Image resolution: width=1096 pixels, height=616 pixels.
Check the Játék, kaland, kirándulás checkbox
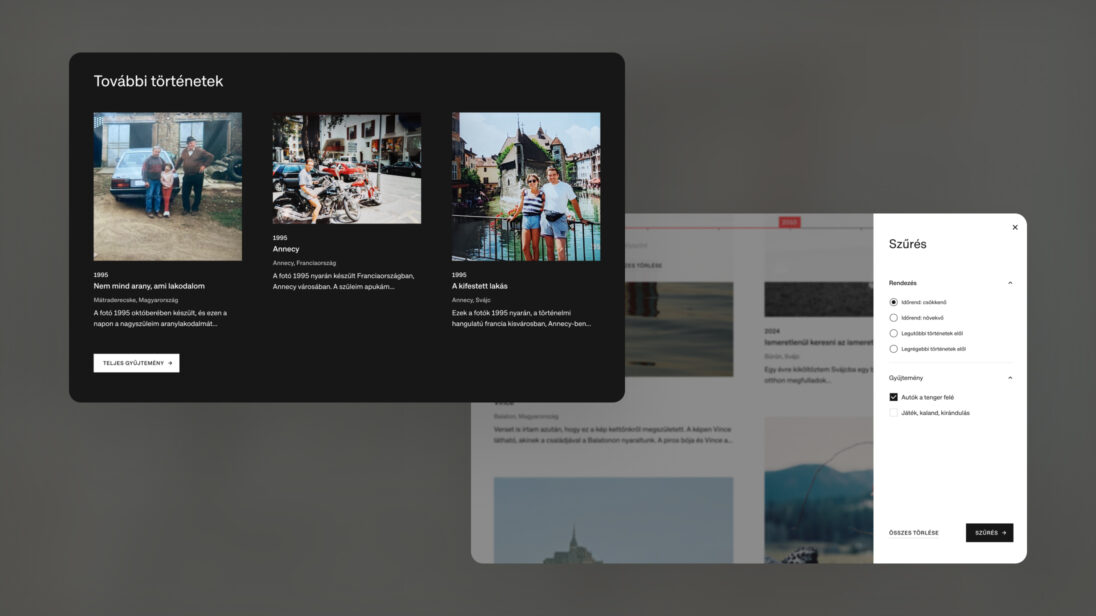point(893,413)
